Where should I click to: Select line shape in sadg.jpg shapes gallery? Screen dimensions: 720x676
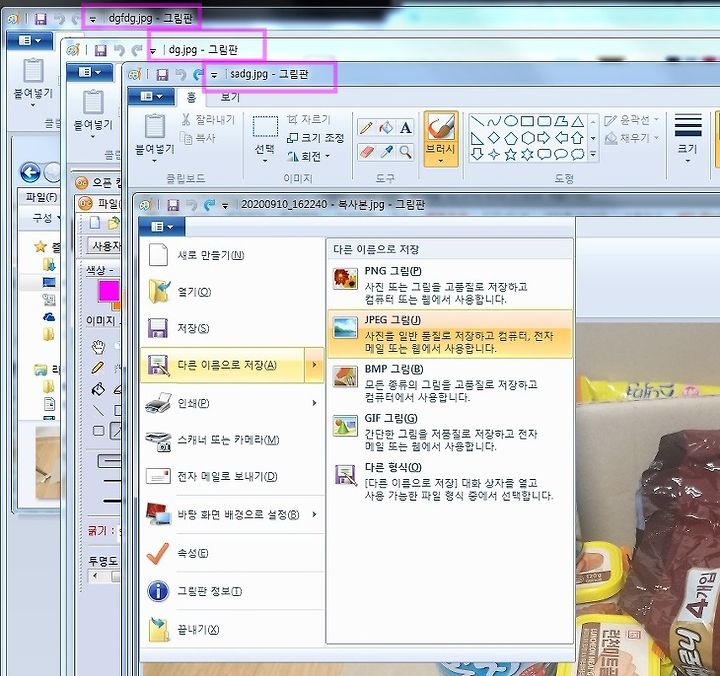[478, 121]
